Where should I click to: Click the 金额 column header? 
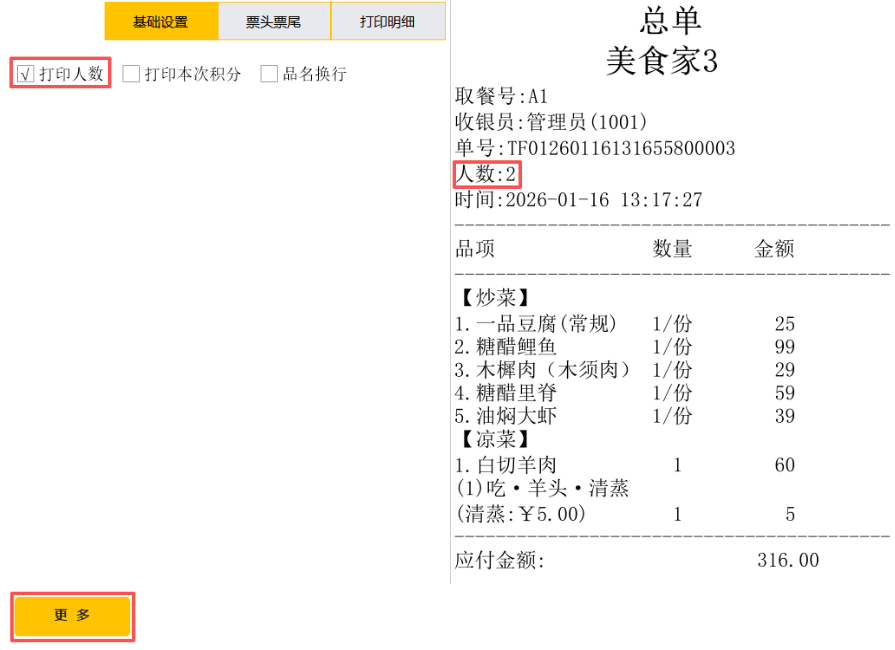(x=773, y=249)
